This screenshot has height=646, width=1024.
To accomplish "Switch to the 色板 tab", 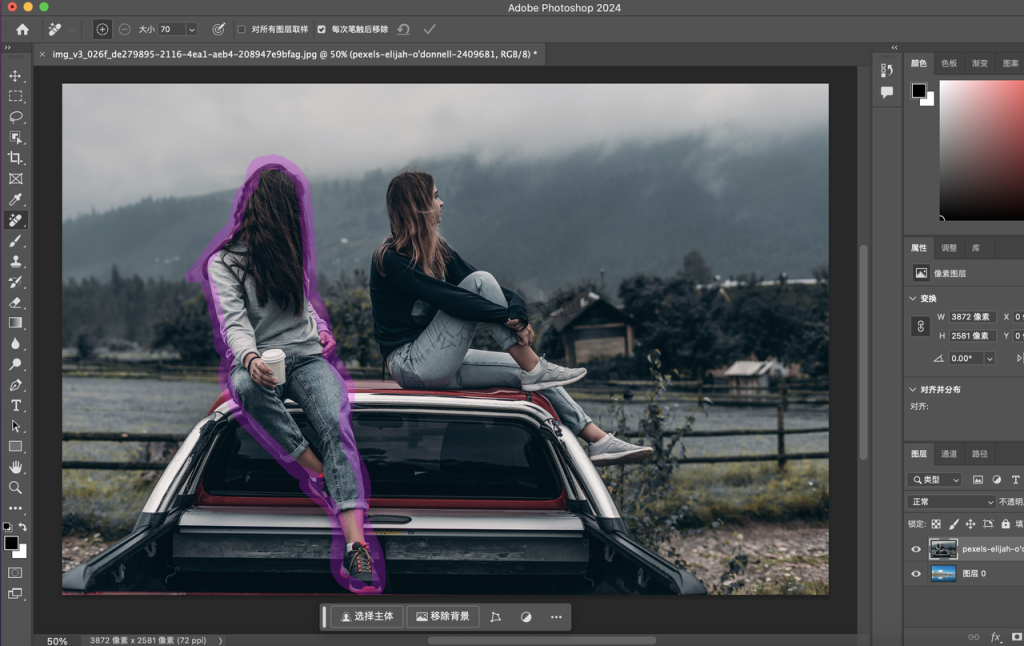I will (949, 63).
